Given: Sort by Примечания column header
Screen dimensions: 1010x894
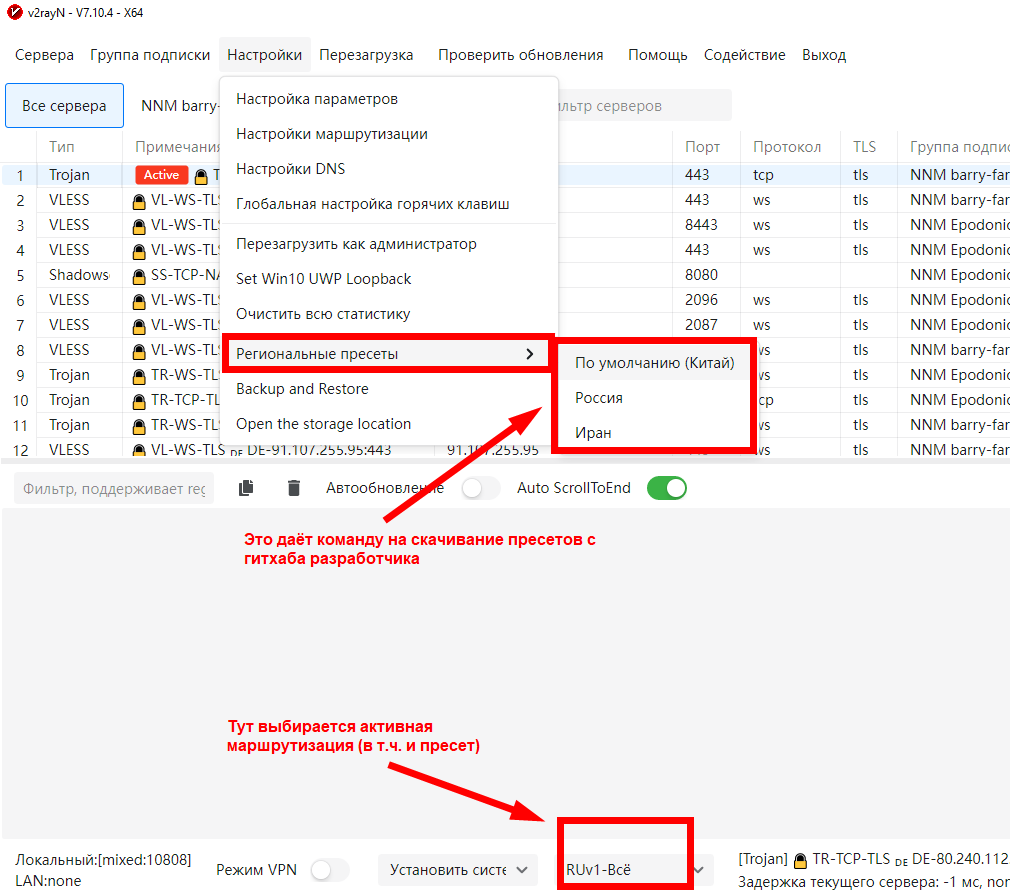Looking at the screenshot, I should click(172, 147).
